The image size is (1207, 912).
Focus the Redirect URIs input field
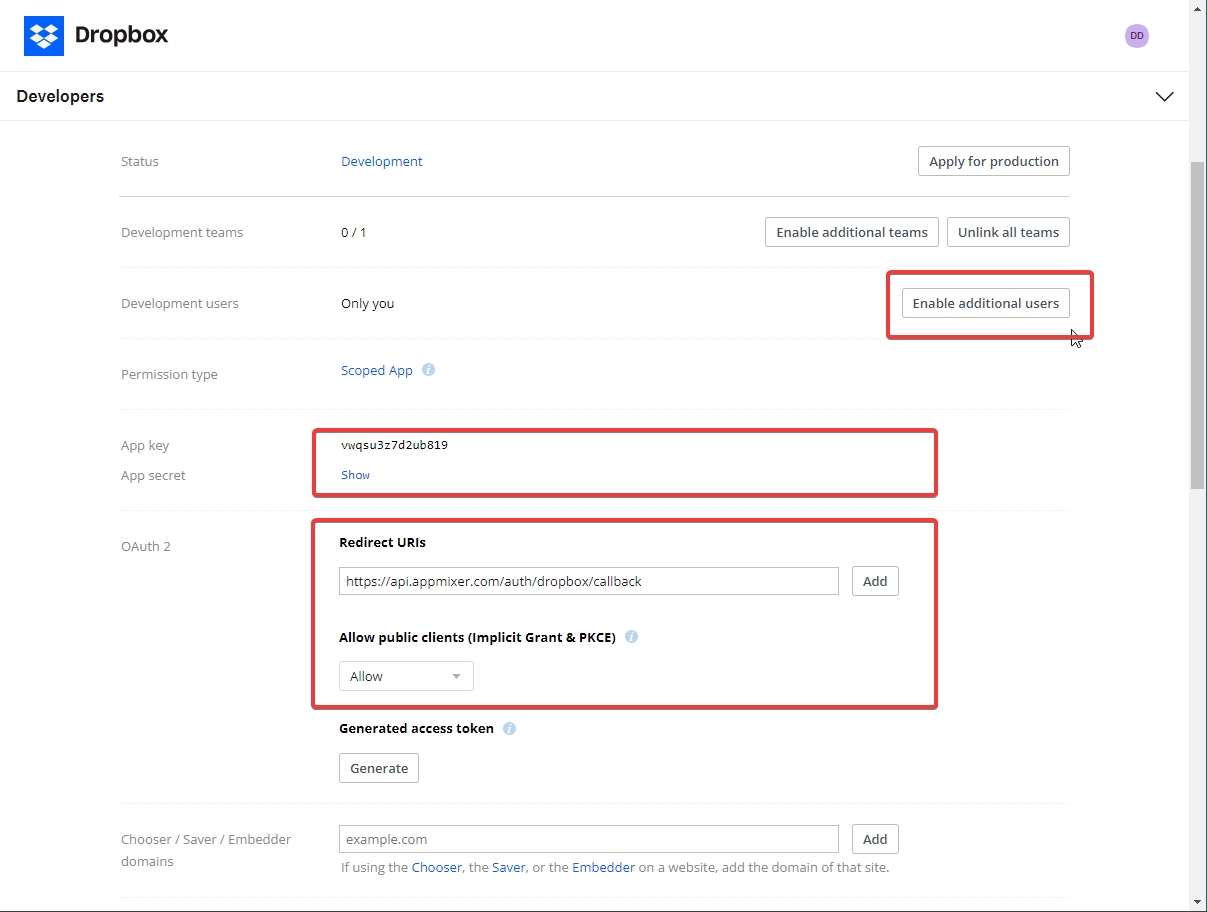click(x=588, y=581)
